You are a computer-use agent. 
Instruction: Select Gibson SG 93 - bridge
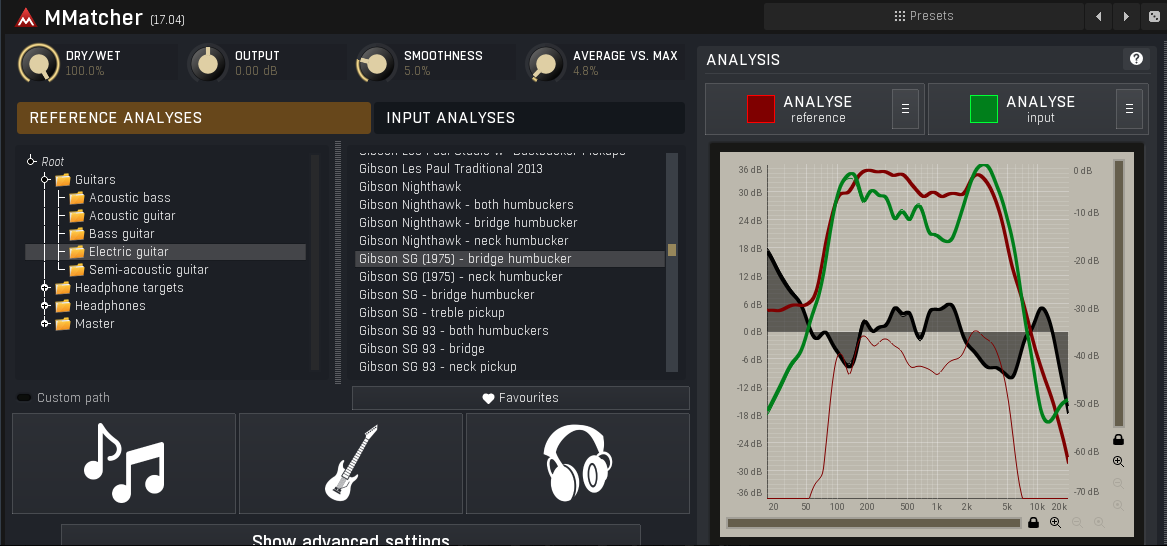(510, 348)
